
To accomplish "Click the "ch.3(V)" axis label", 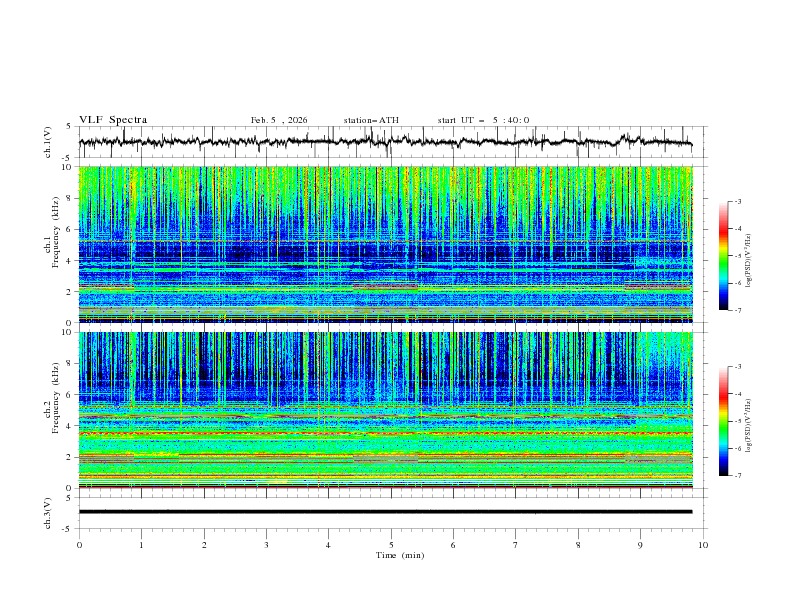I will 48,513.
